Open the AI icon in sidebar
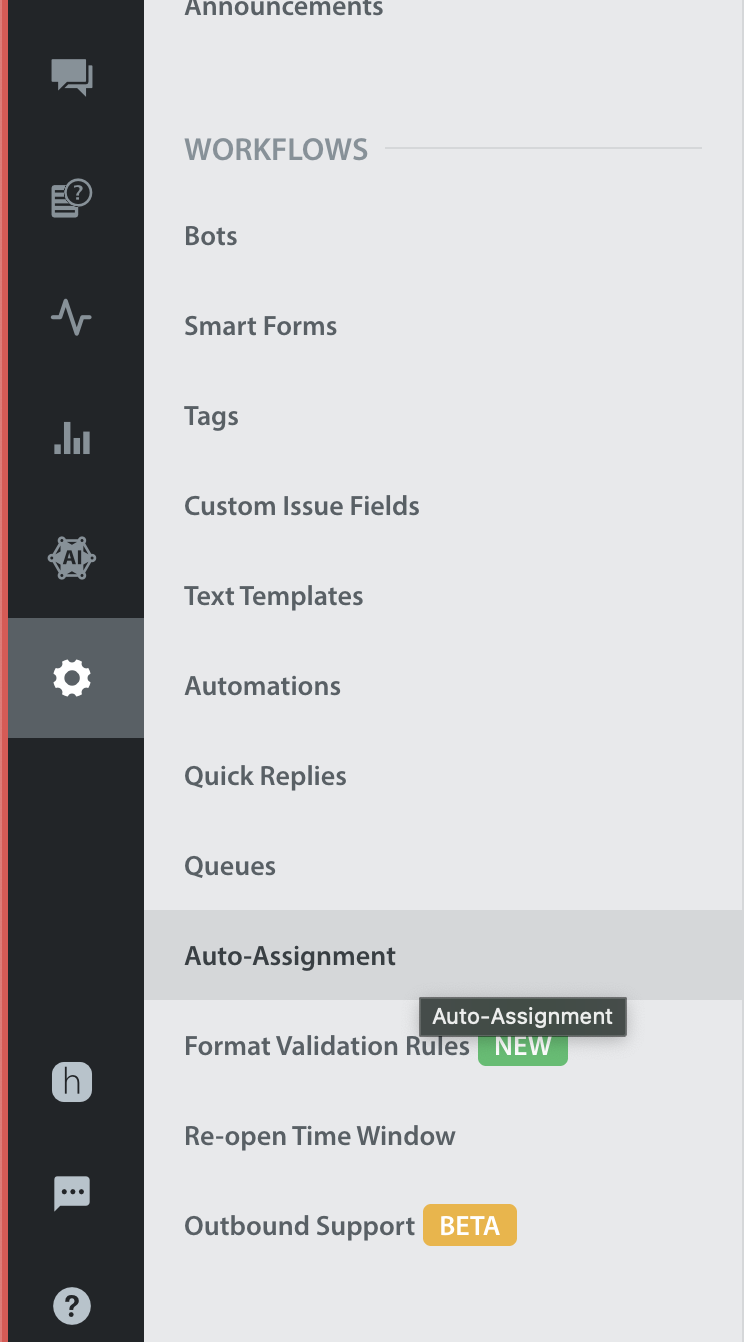This screenshot has height=1342, width=746. 72,558
